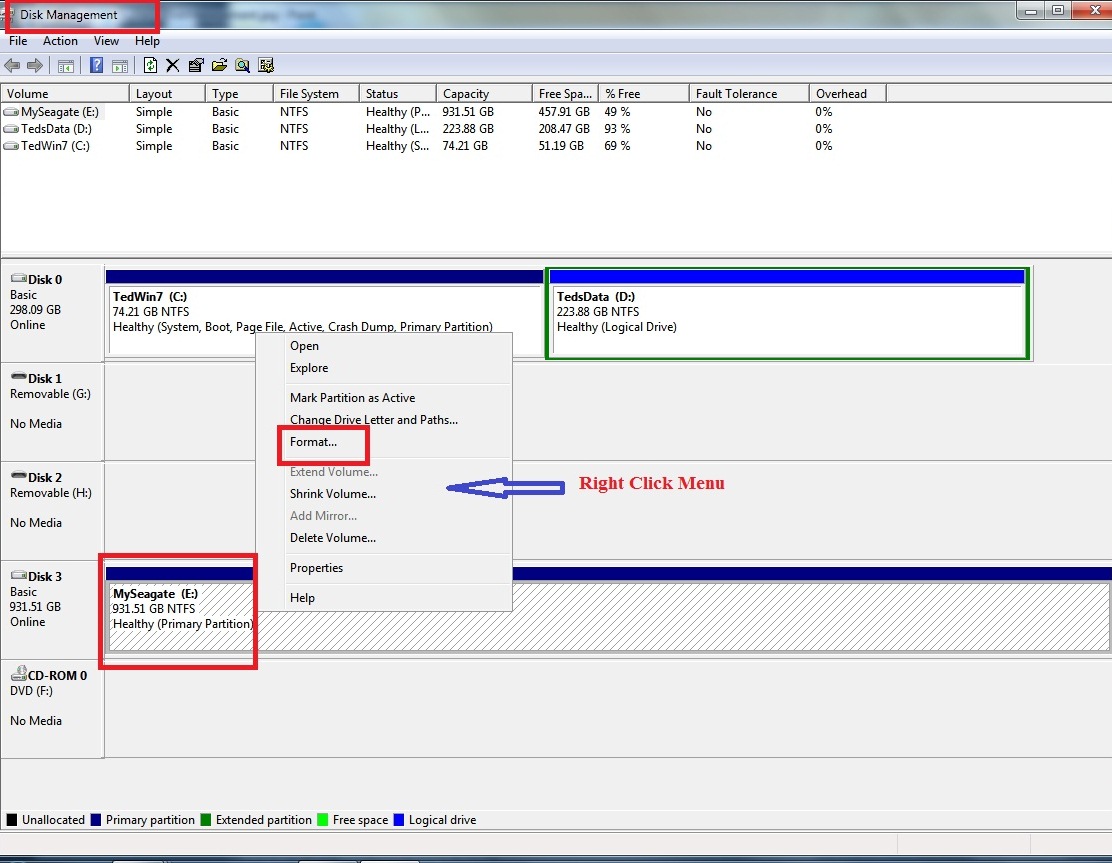Click the Refresh icon on the toolbar
The image size is (1112, 863).
(150, 65)
